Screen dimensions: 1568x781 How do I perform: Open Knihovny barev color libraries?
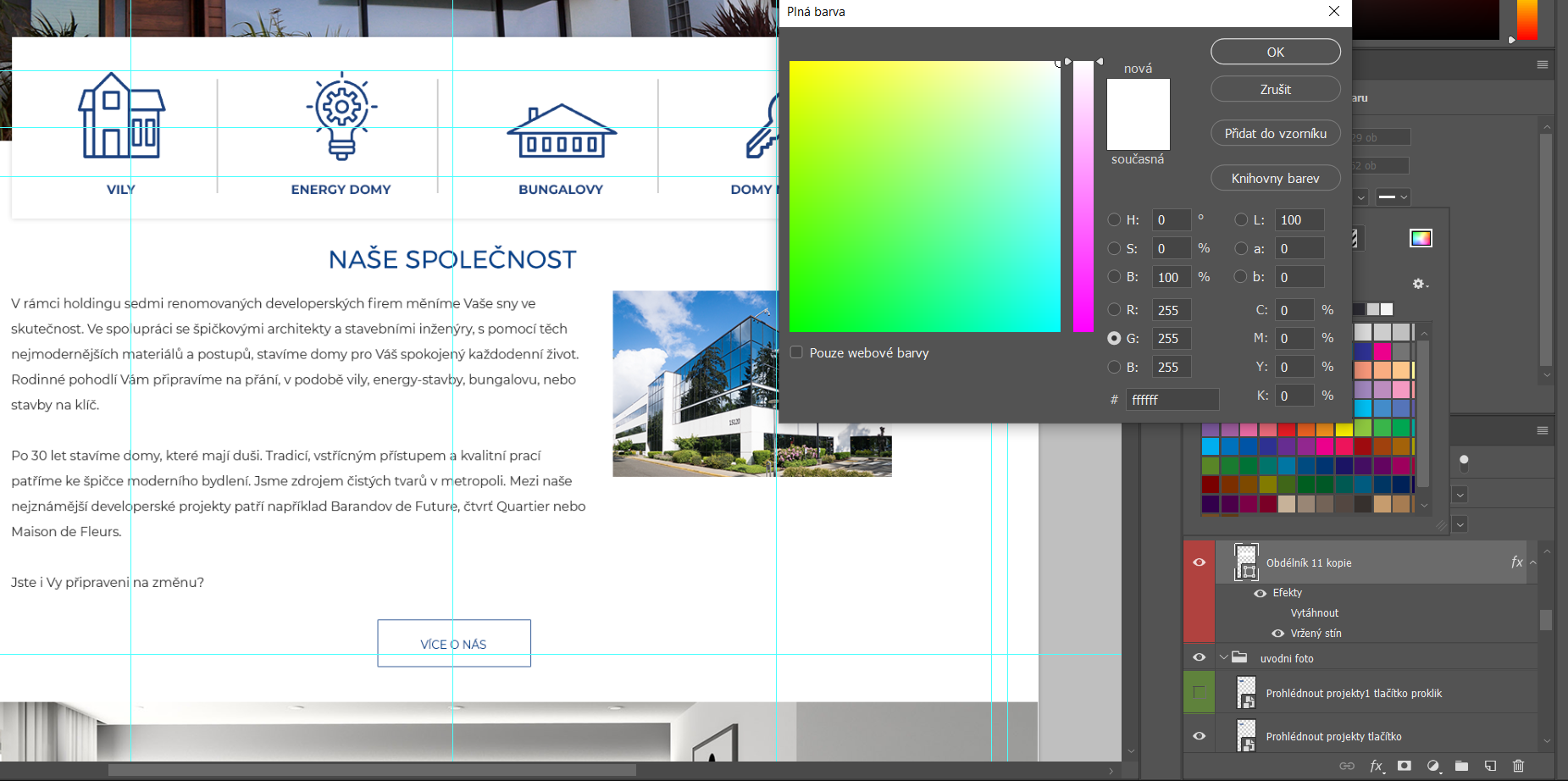coord(1275,179)
